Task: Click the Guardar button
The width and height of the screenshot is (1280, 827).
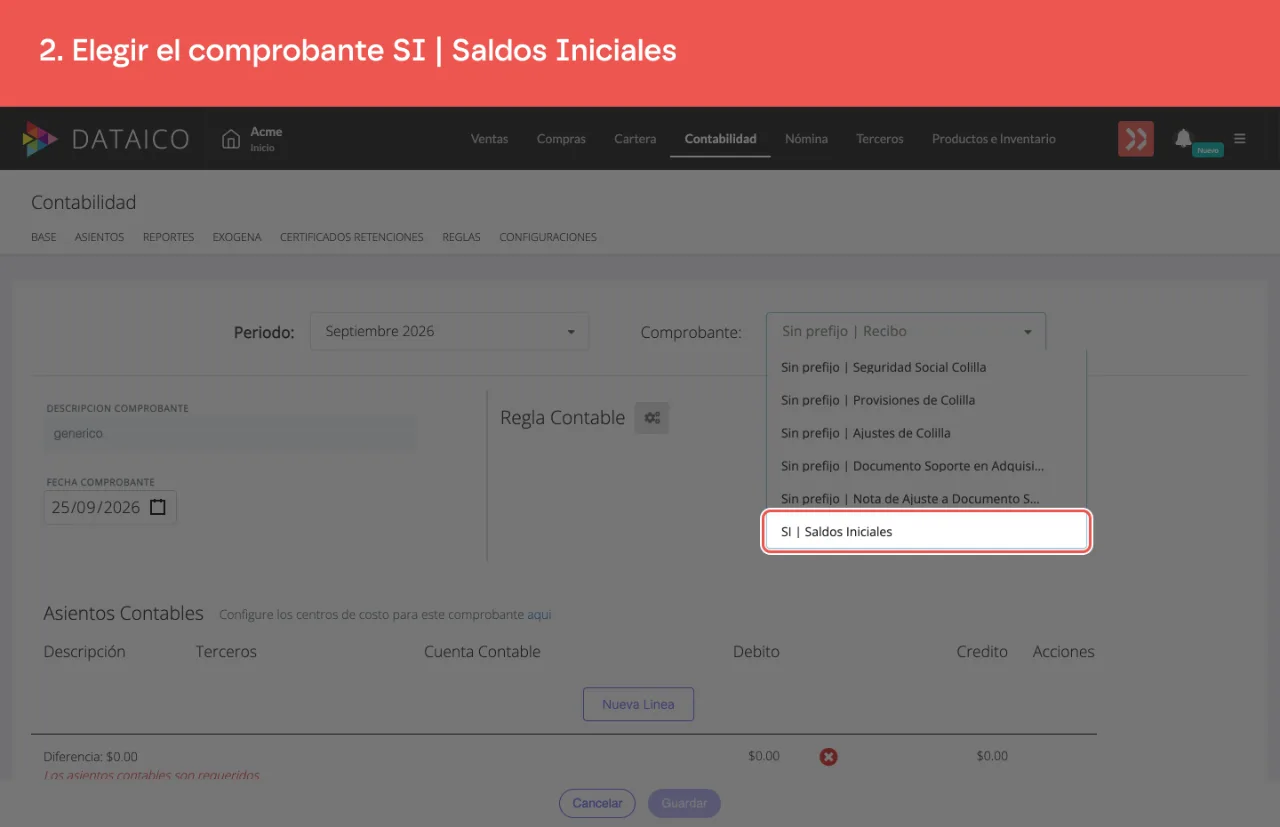Action: pos(684,803)
